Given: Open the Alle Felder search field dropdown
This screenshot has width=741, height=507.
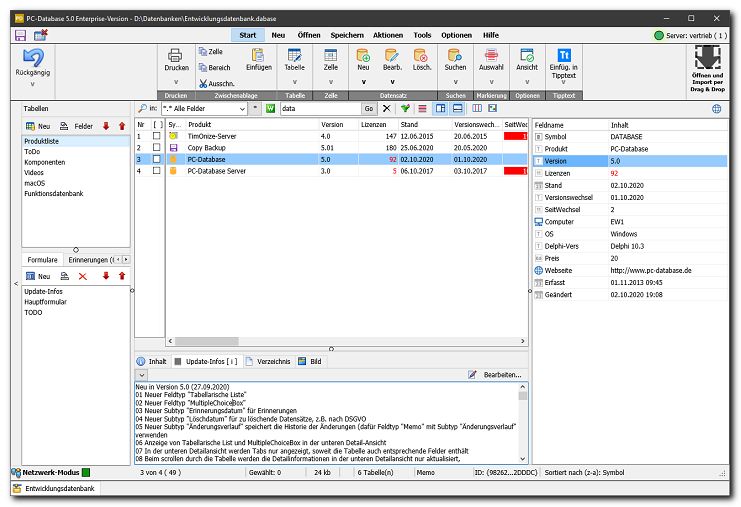Looking at the screenshot, I should pyautogui.click(x=242, y=109).
